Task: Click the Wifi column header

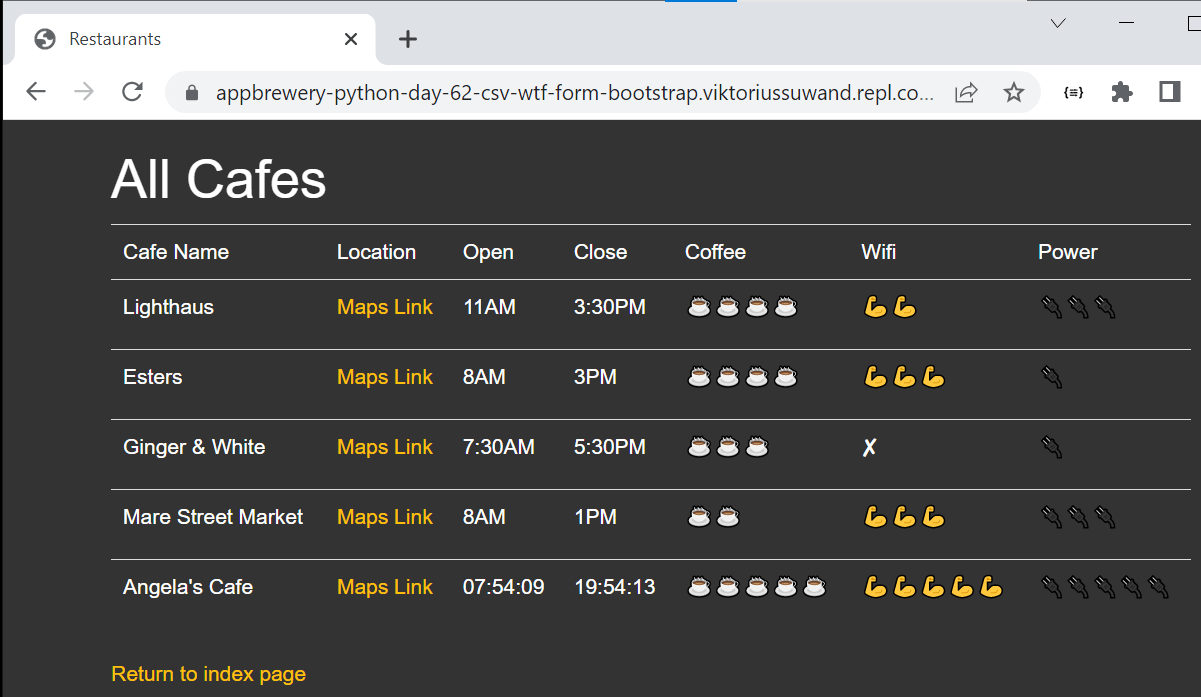Action: 879,252
